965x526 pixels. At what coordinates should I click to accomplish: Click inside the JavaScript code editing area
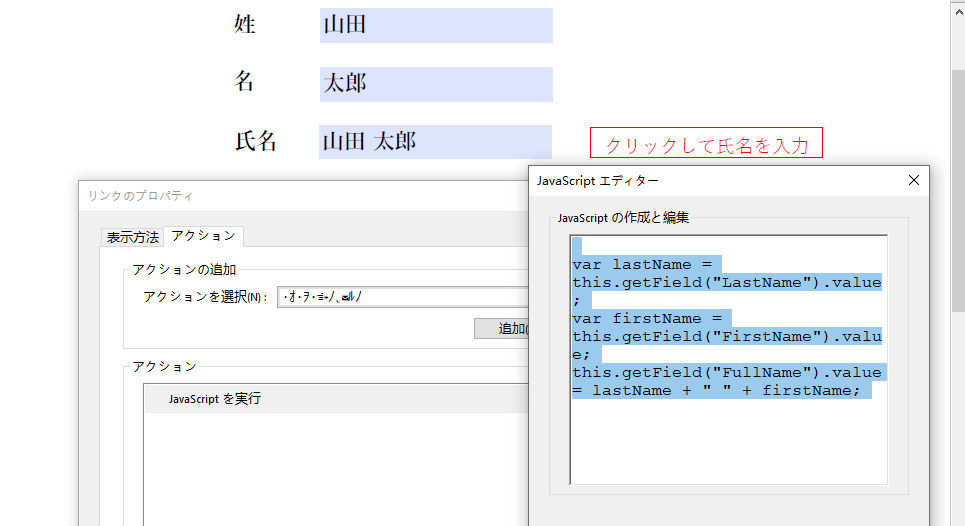pos(729,360)
